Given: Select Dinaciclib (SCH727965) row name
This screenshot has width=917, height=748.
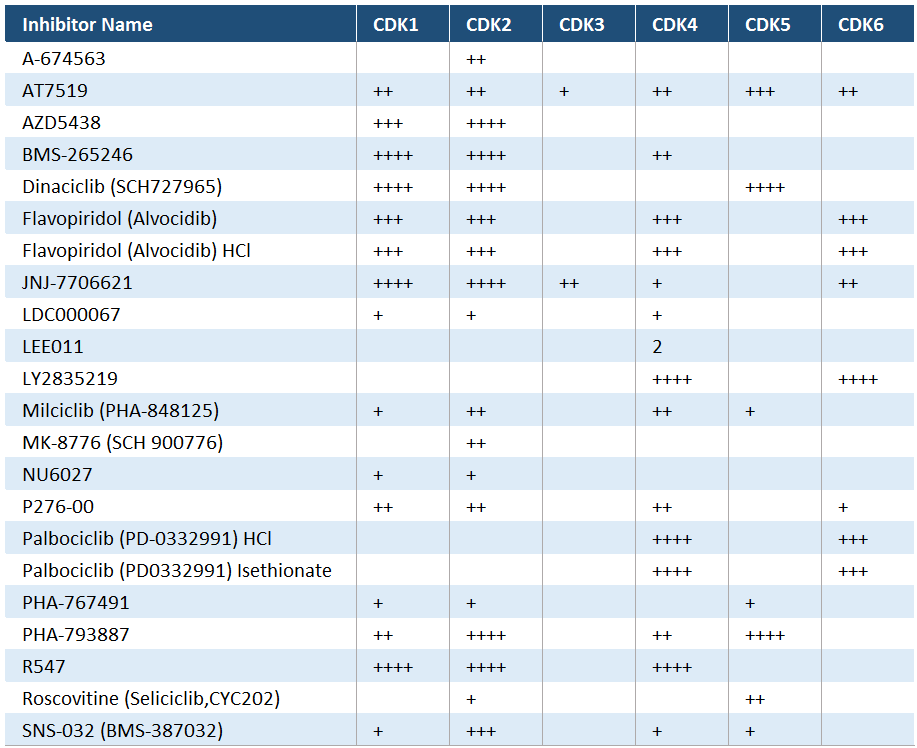Looking at the screenshot, I should click(122, 187).
